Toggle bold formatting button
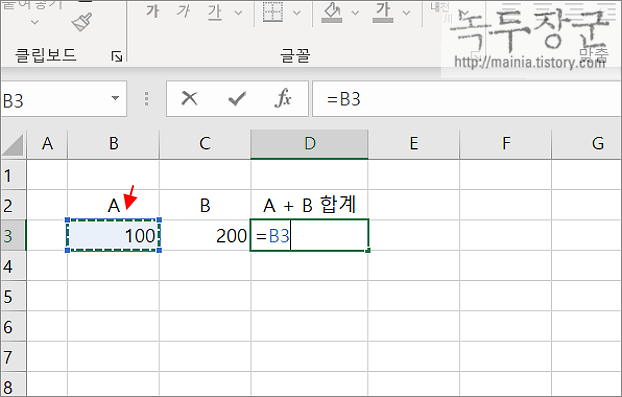The width and height of the screenshot is (622, 397). tap(152, 12)
